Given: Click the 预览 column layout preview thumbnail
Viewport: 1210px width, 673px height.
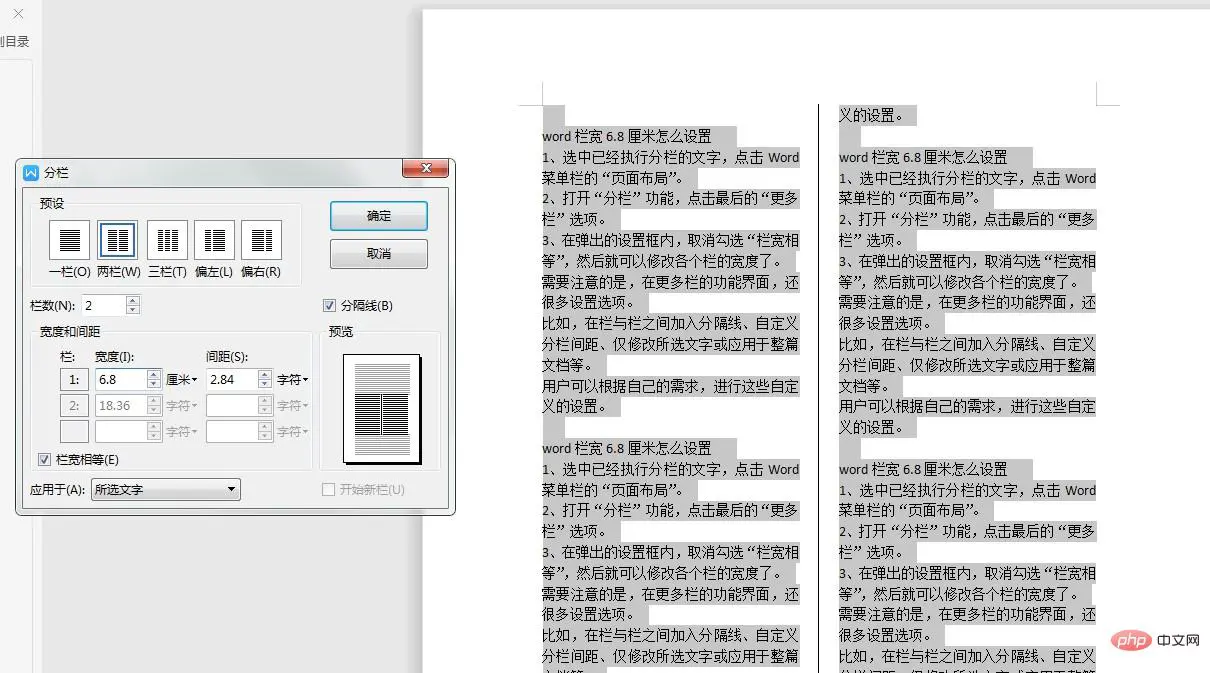Looking at the screenshot, I should pos(381,408).
